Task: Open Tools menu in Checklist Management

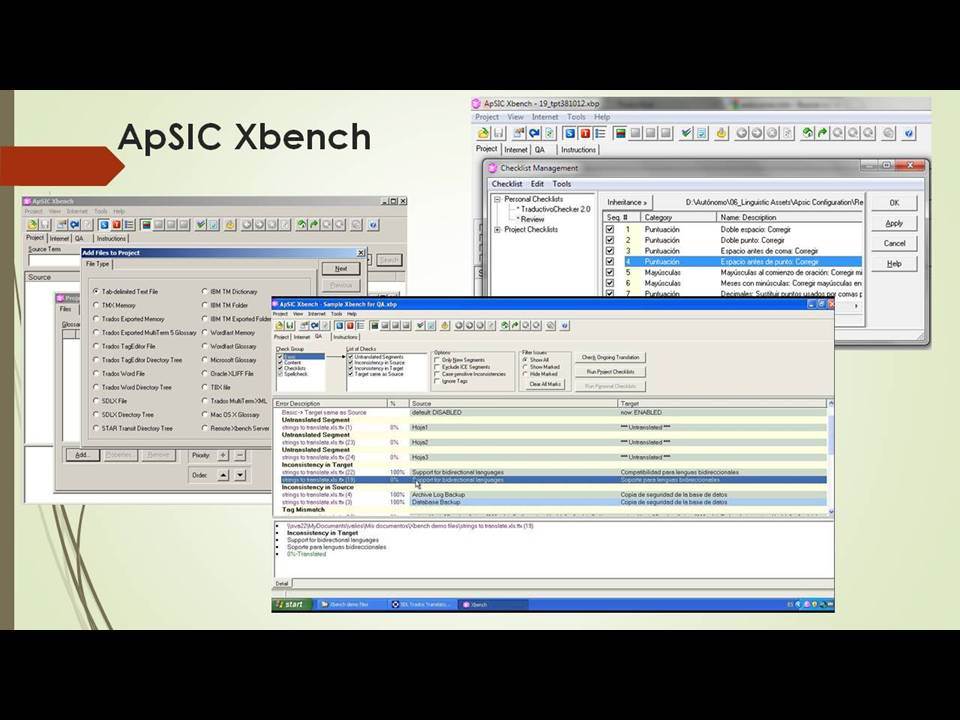Action: point(561,184)
